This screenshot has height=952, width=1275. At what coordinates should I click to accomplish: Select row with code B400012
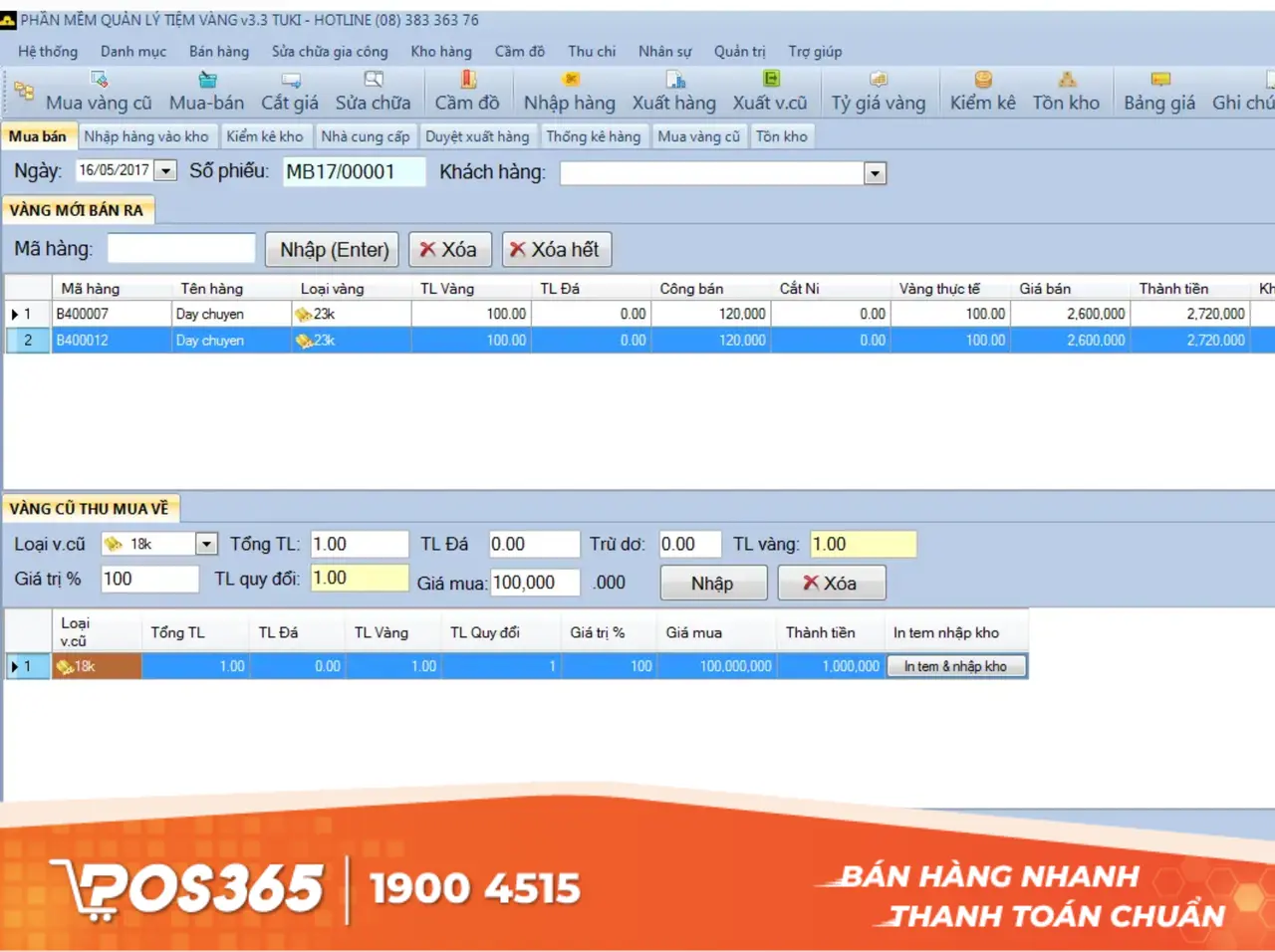[x=637, y=340]
